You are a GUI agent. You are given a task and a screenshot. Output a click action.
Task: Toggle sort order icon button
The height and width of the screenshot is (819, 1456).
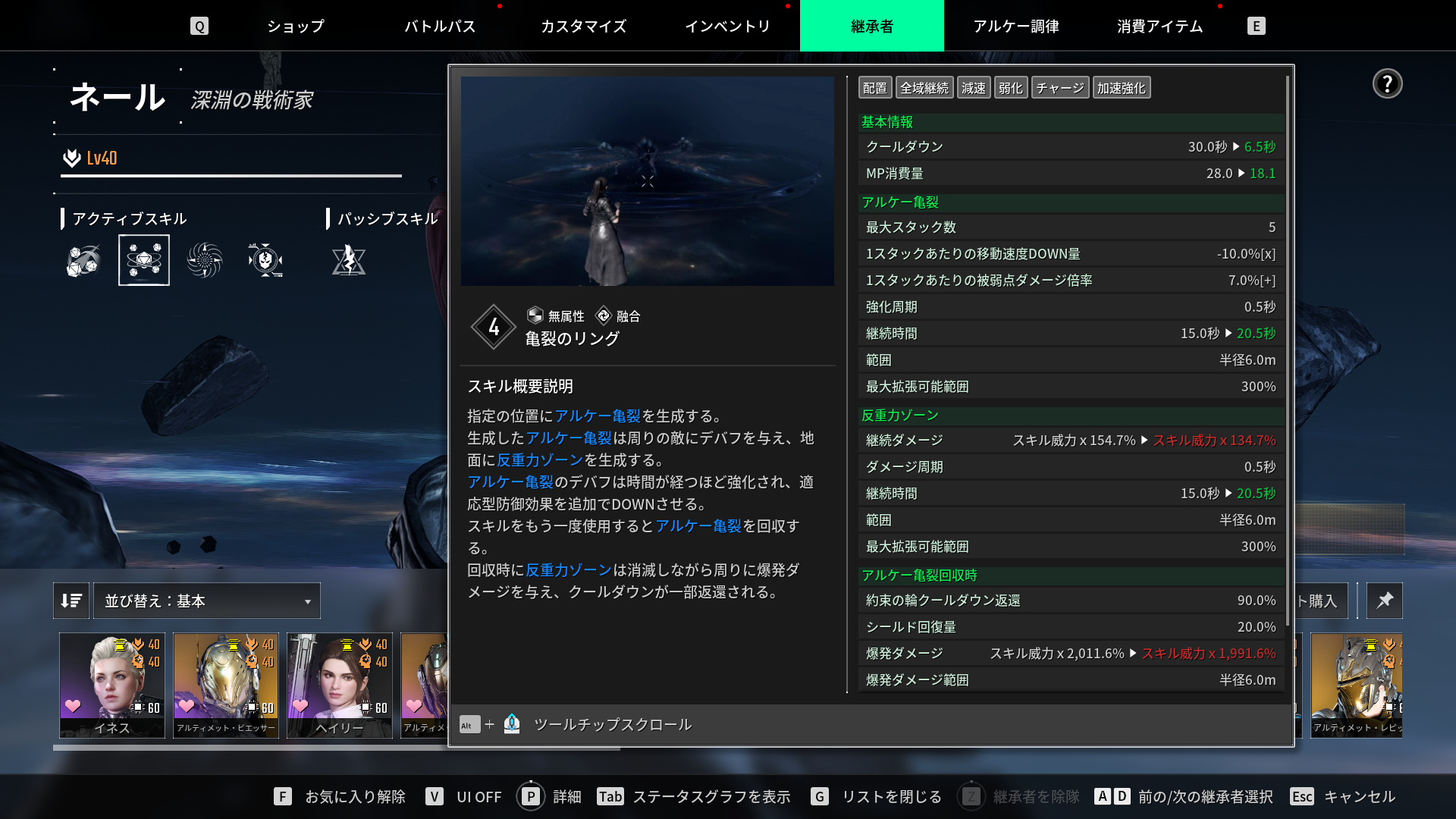pyautogui.click(x=71, y=601)
